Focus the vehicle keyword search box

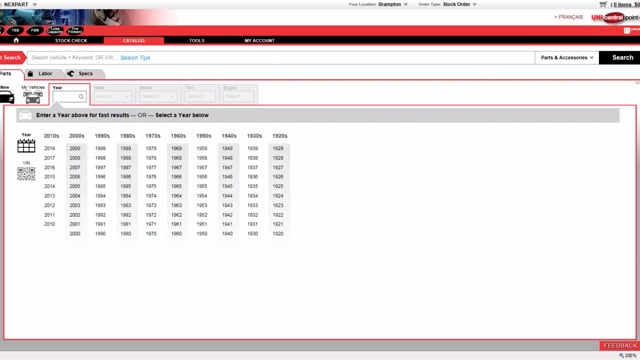click(281, 58)
